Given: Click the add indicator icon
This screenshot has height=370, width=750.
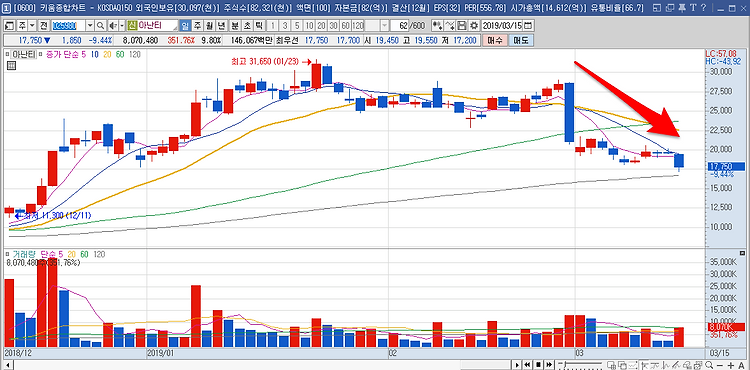Looking at the screenshot, I should [437, 25].
